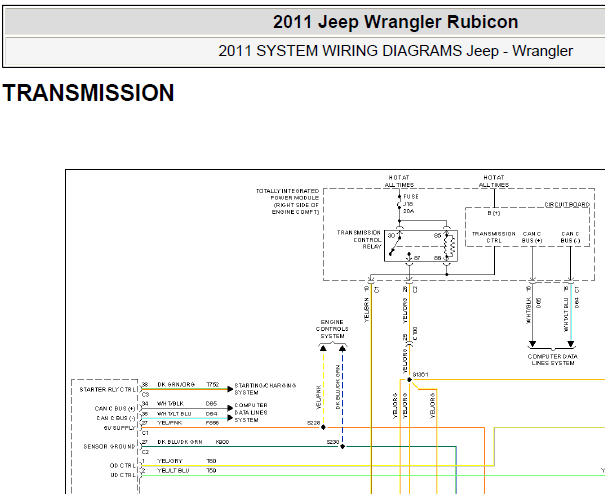Click pin number '38' on DK GRN/ORG wire

[145, 385]
